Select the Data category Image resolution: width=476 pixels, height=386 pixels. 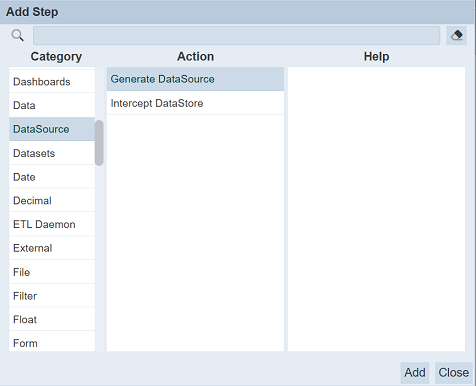coord(52,105)
